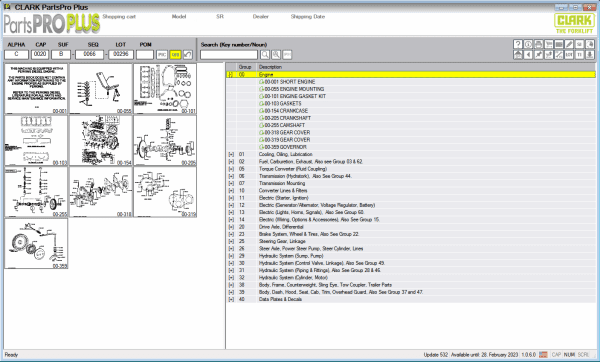Click the solid rectangle icon right of cart
This screenshot has height=362, width=600.
[x=559, y=44]
